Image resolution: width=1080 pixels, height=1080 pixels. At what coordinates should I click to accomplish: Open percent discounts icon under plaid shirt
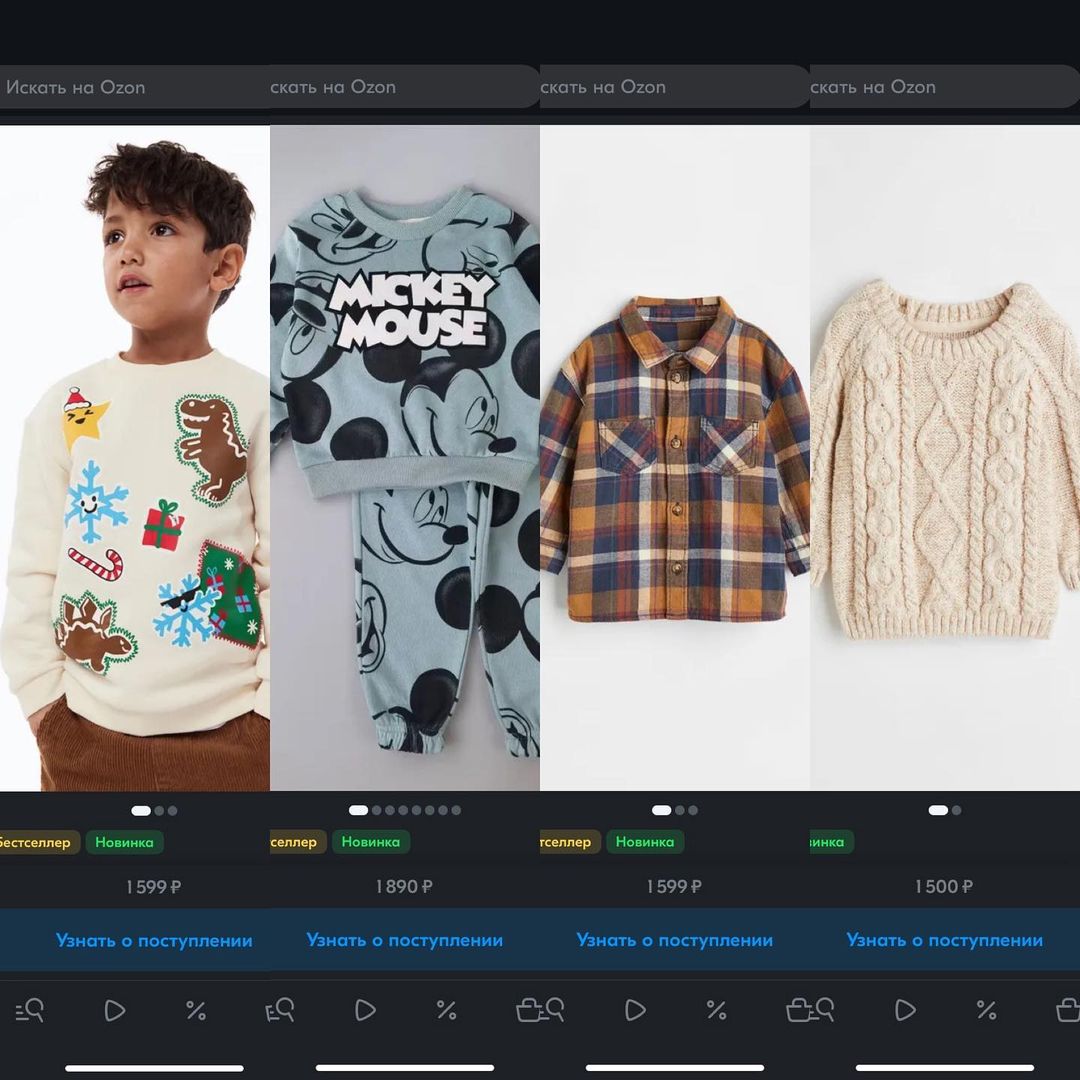click(x=716, y=1010)
